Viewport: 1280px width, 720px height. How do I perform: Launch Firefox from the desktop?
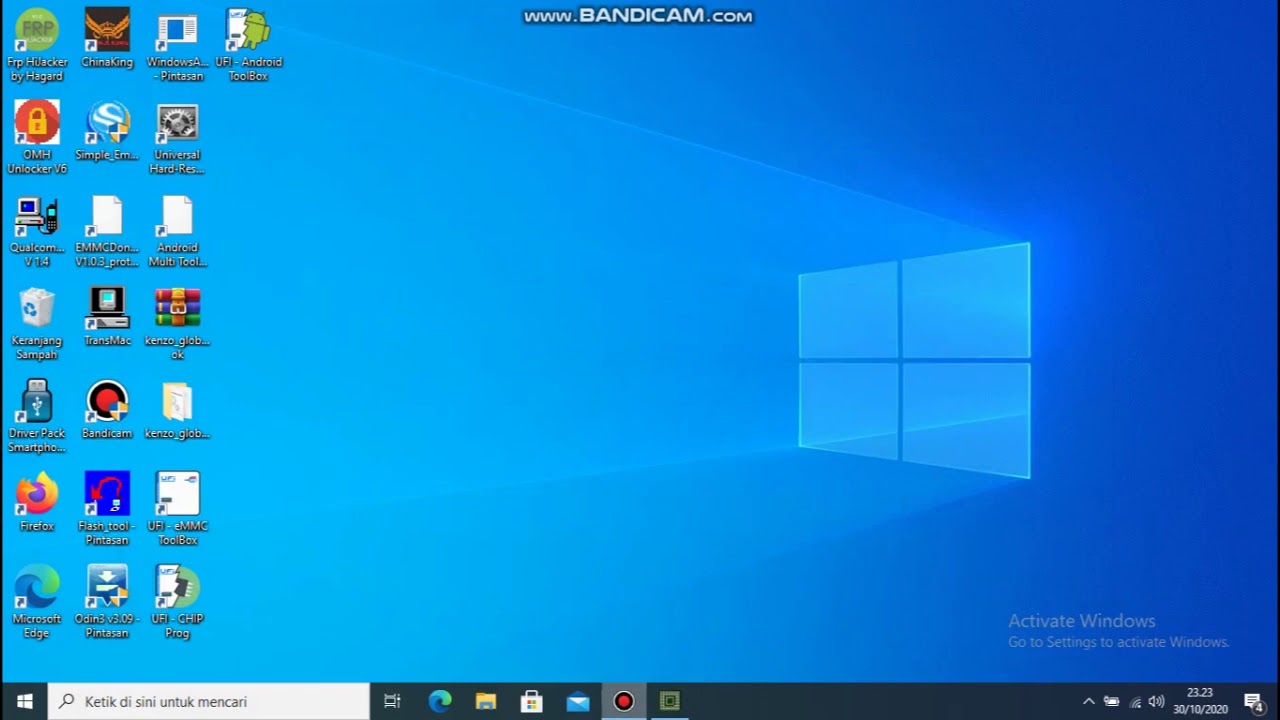coord(37,502)
